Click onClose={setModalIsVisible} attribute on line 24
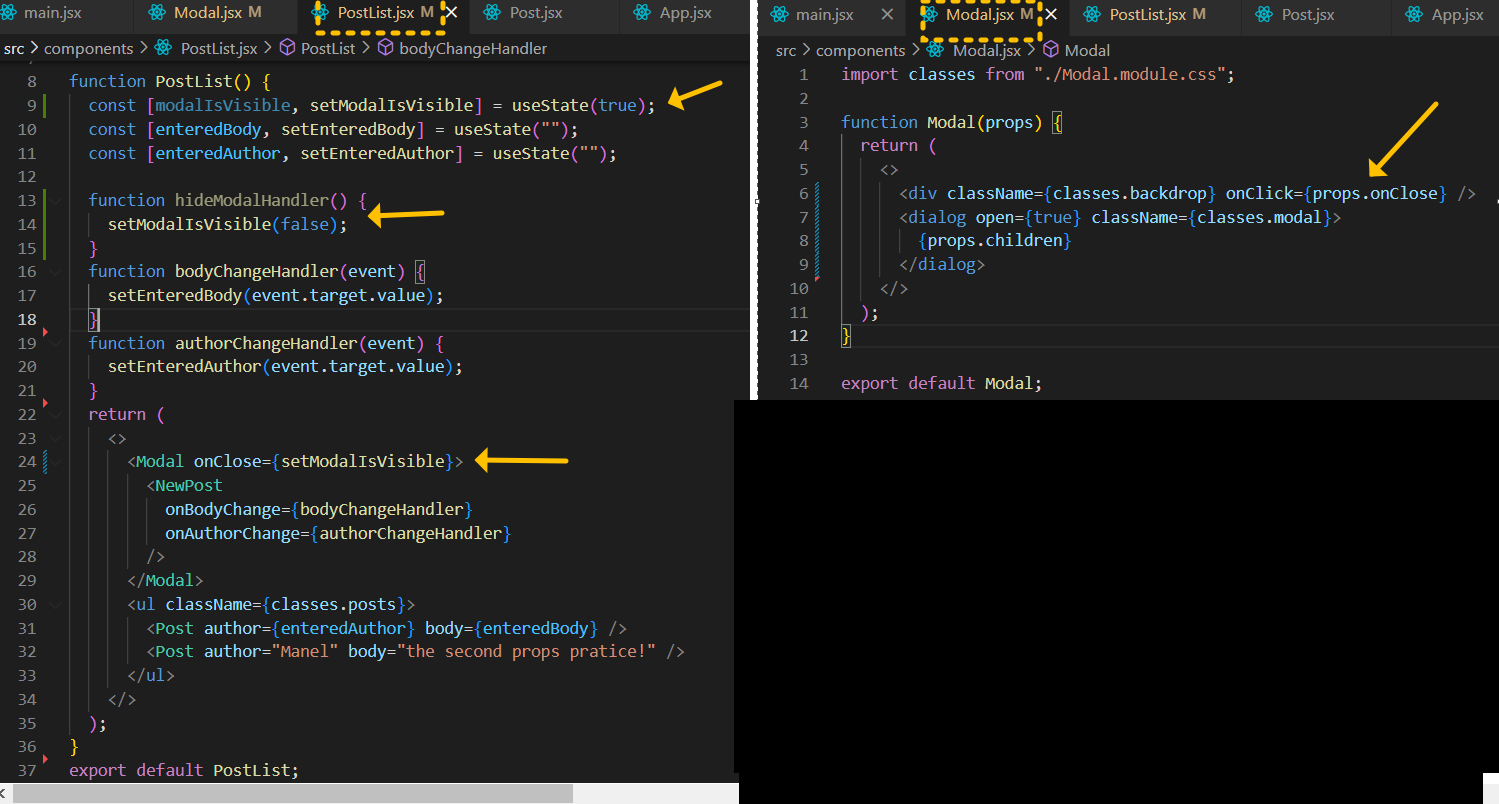This screenshot has height=804, width=1499. coord(324,461)
